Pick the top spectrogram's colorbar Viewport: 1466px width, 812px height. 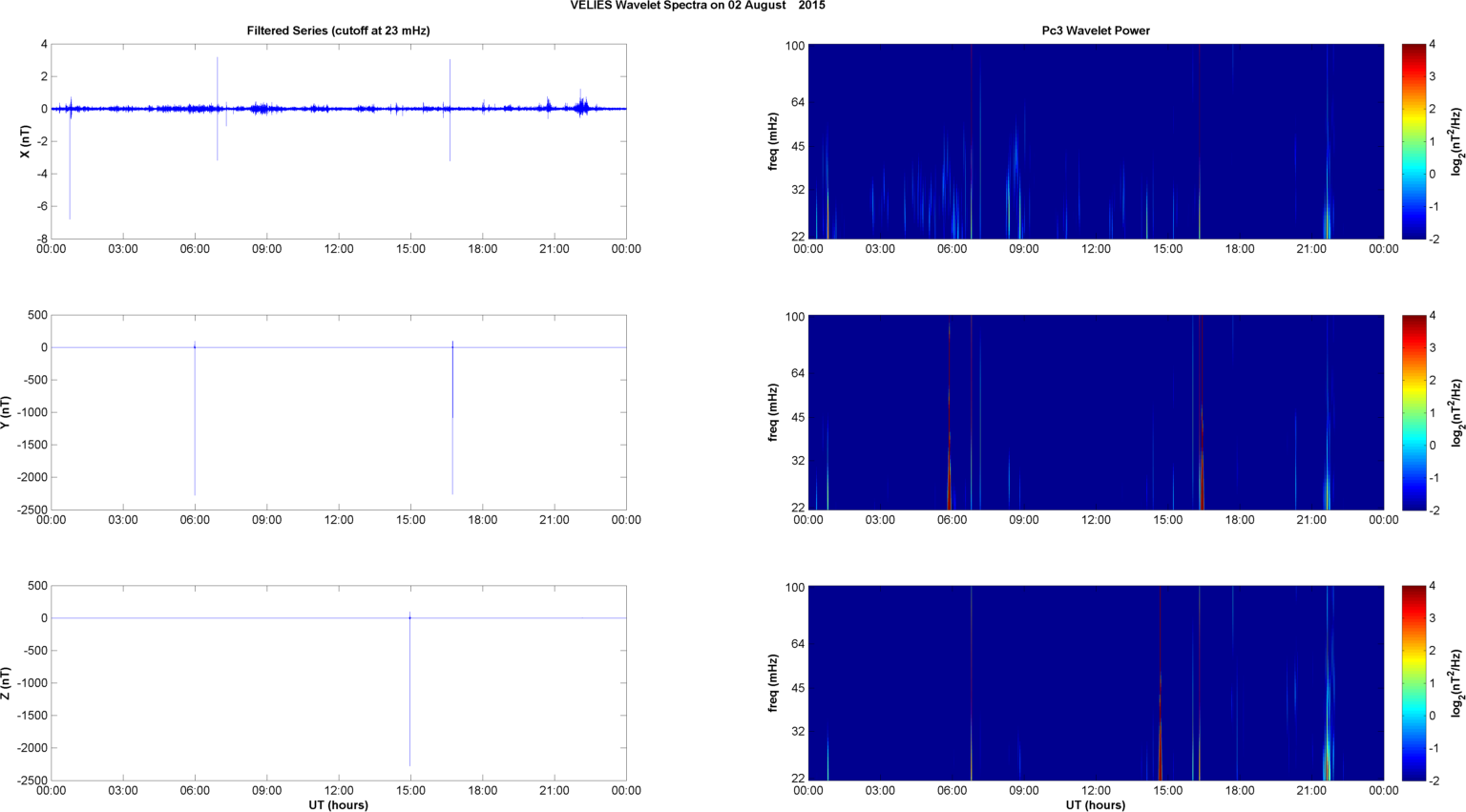point(1414,141)
